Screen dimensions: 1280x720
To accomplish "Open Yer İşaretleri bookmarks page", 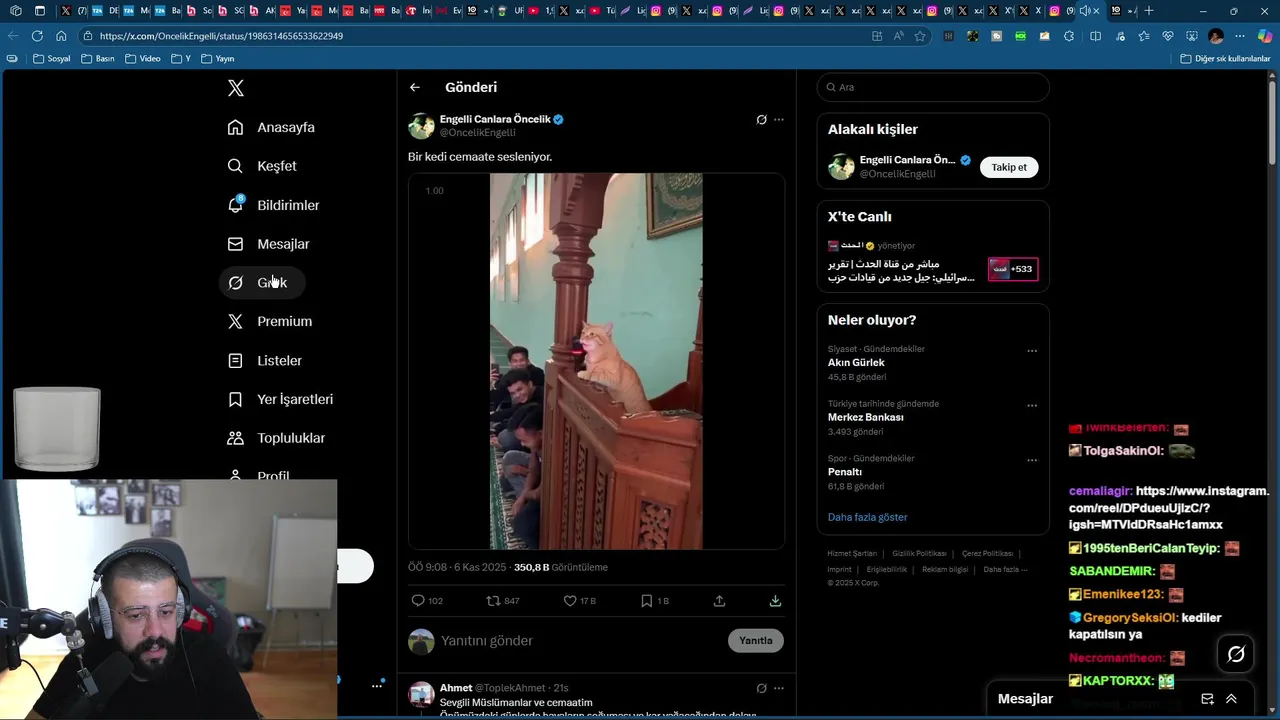I will [x=281, y=399].
